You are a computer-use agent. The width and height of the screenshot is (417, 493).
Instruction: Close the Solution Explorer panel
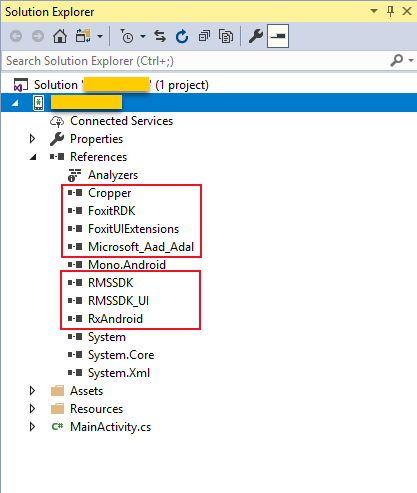click(x=407, y=11)
